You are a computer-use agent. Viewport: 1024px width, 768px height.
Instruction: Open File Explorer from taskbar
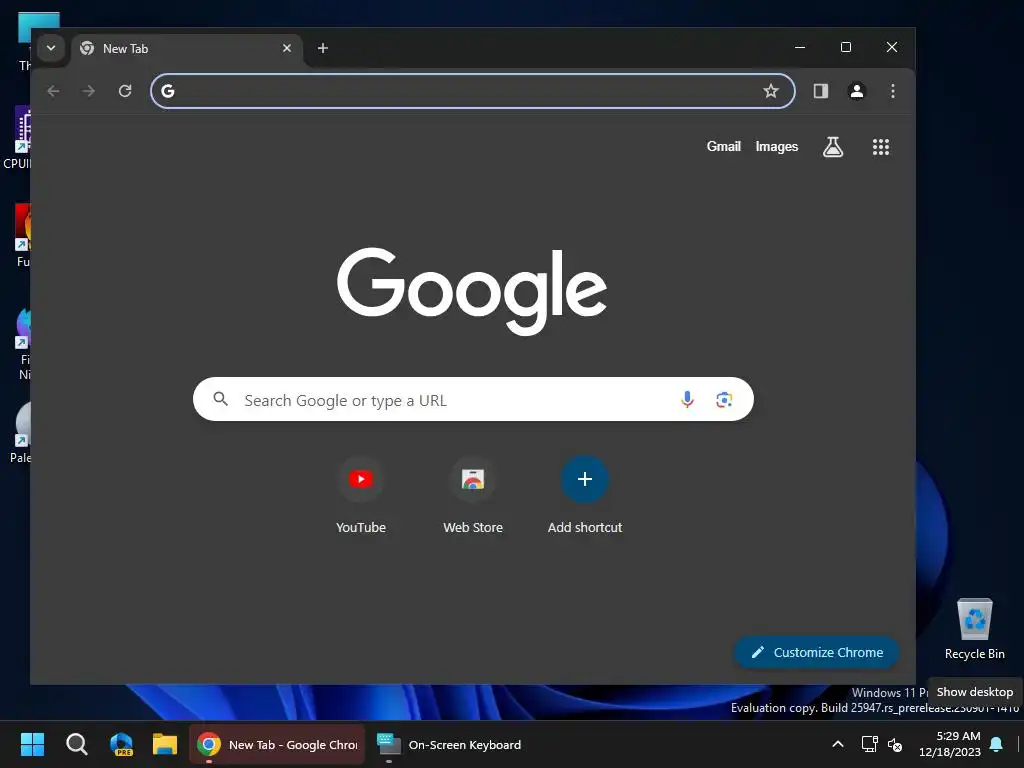tap(165, 744)
